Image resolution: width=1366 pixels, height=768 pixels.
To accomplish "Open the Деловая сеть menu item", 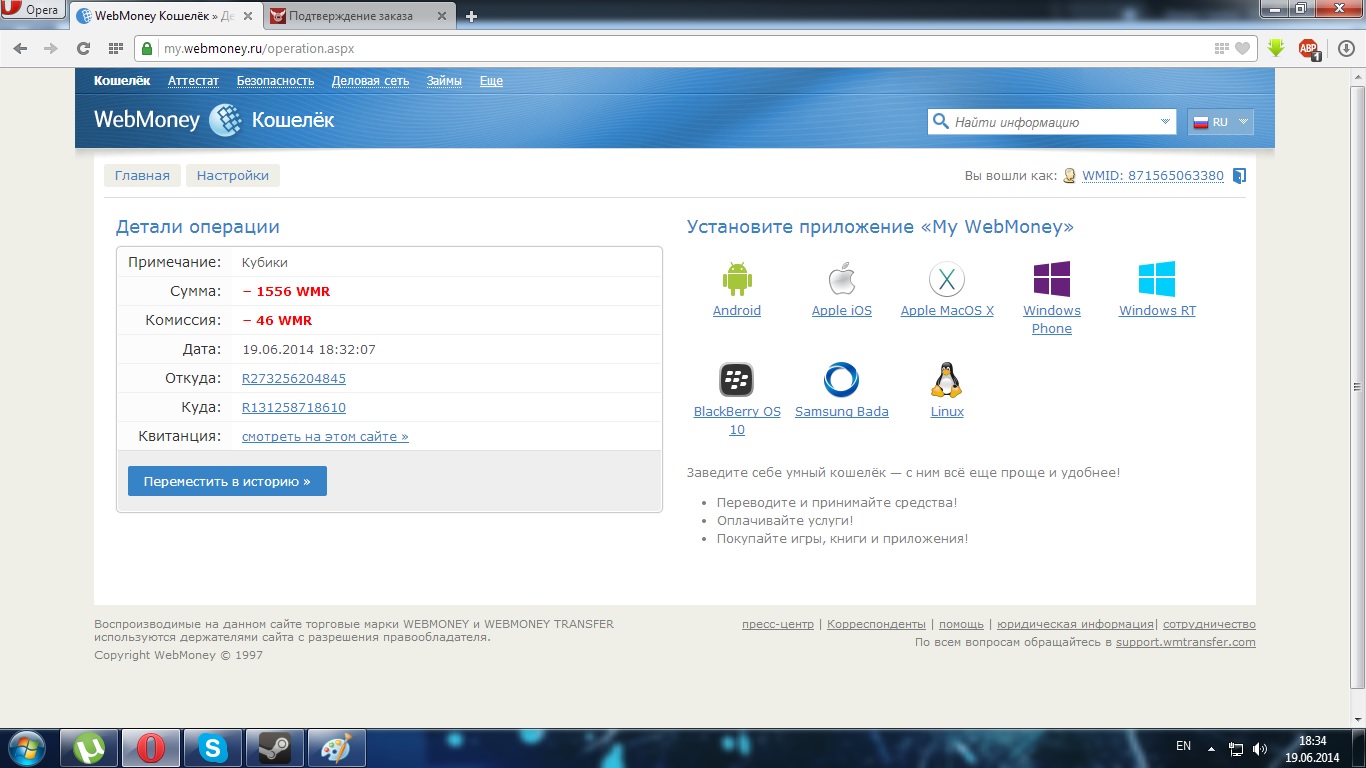I will [x=370, y=81].
